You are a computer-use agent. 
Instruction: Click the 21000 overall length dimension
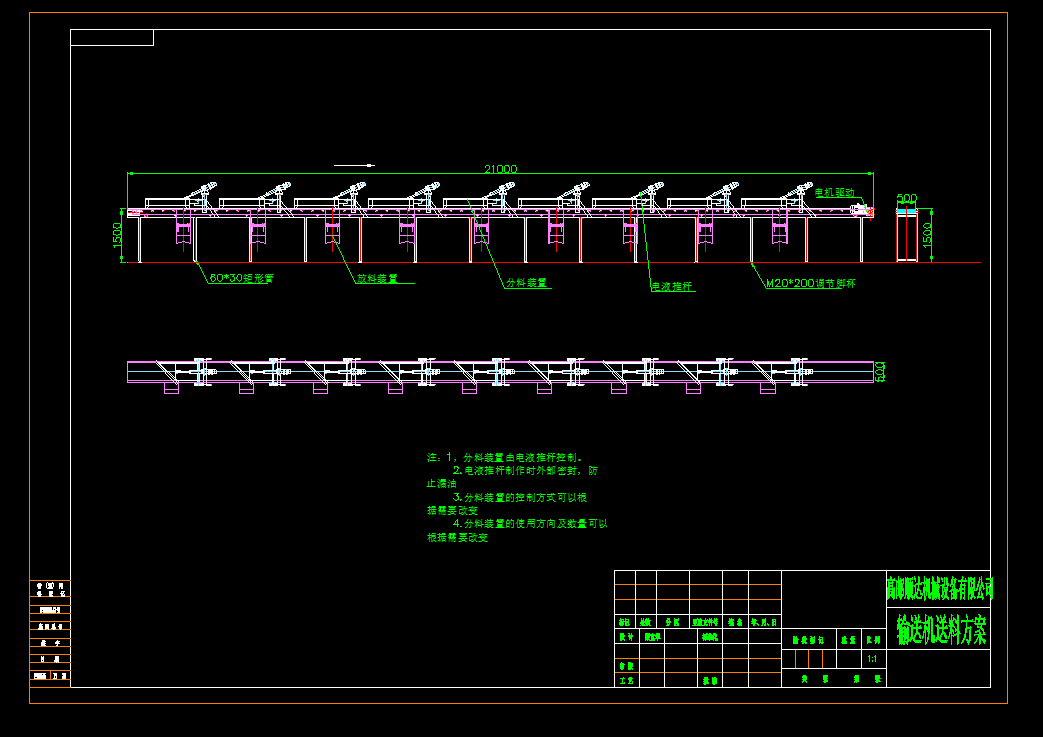point(500,169)
